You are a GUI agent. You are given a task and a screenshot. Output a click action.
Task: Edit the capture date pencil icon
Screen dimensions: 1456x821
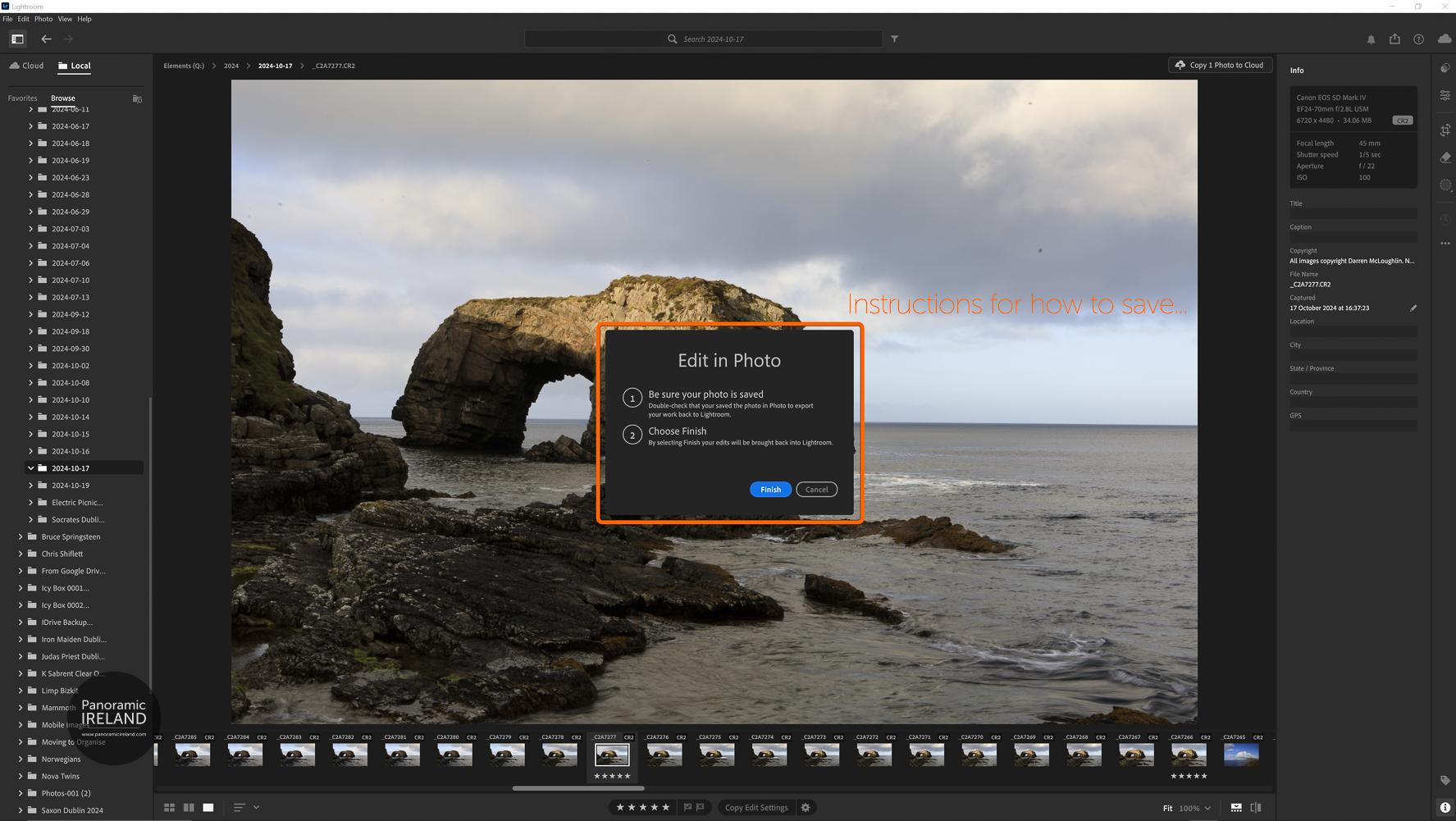click(x=1413, y=308)
